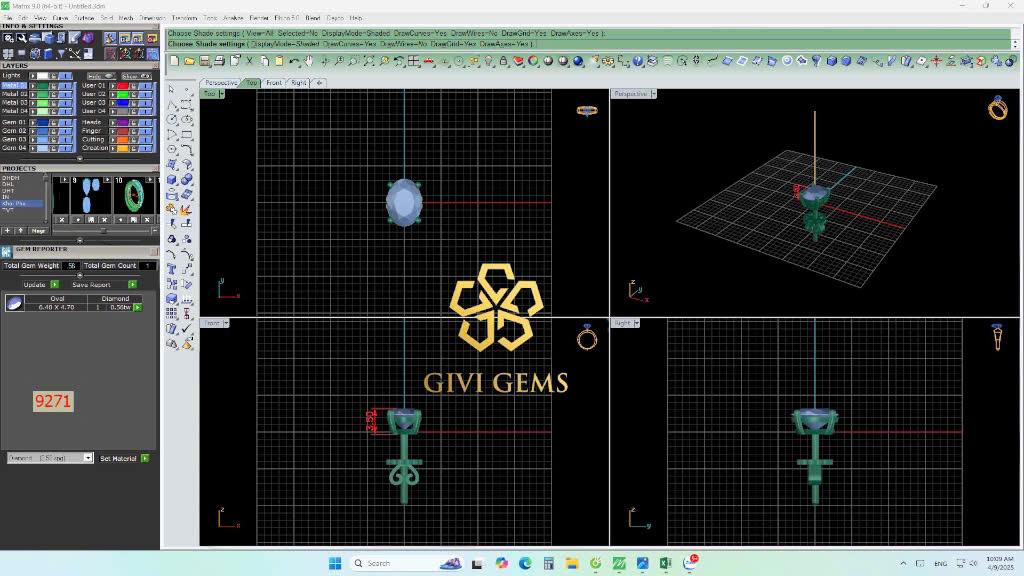Click the blue render sphere icon

point(578,61)
